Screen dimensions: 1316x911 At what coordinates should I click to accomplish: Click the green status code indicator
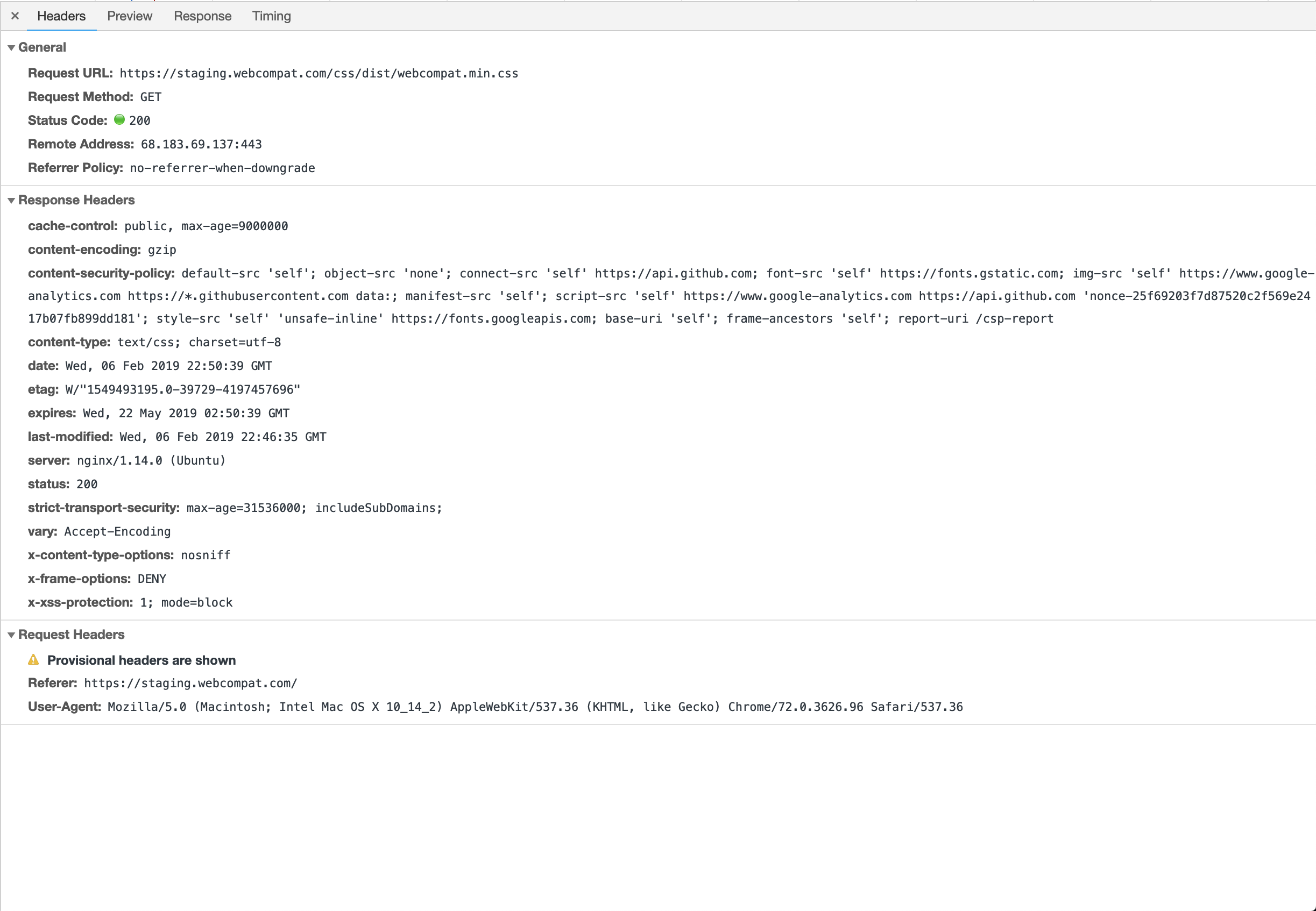click(x=119, y=120)
